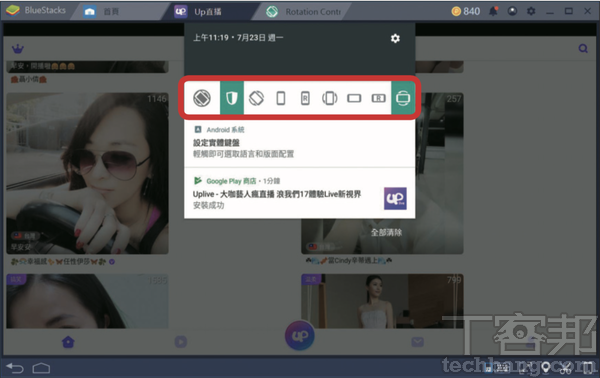Click the scissors screenshot icon
The image size is (600, 378).
click(x=565, y=368)
